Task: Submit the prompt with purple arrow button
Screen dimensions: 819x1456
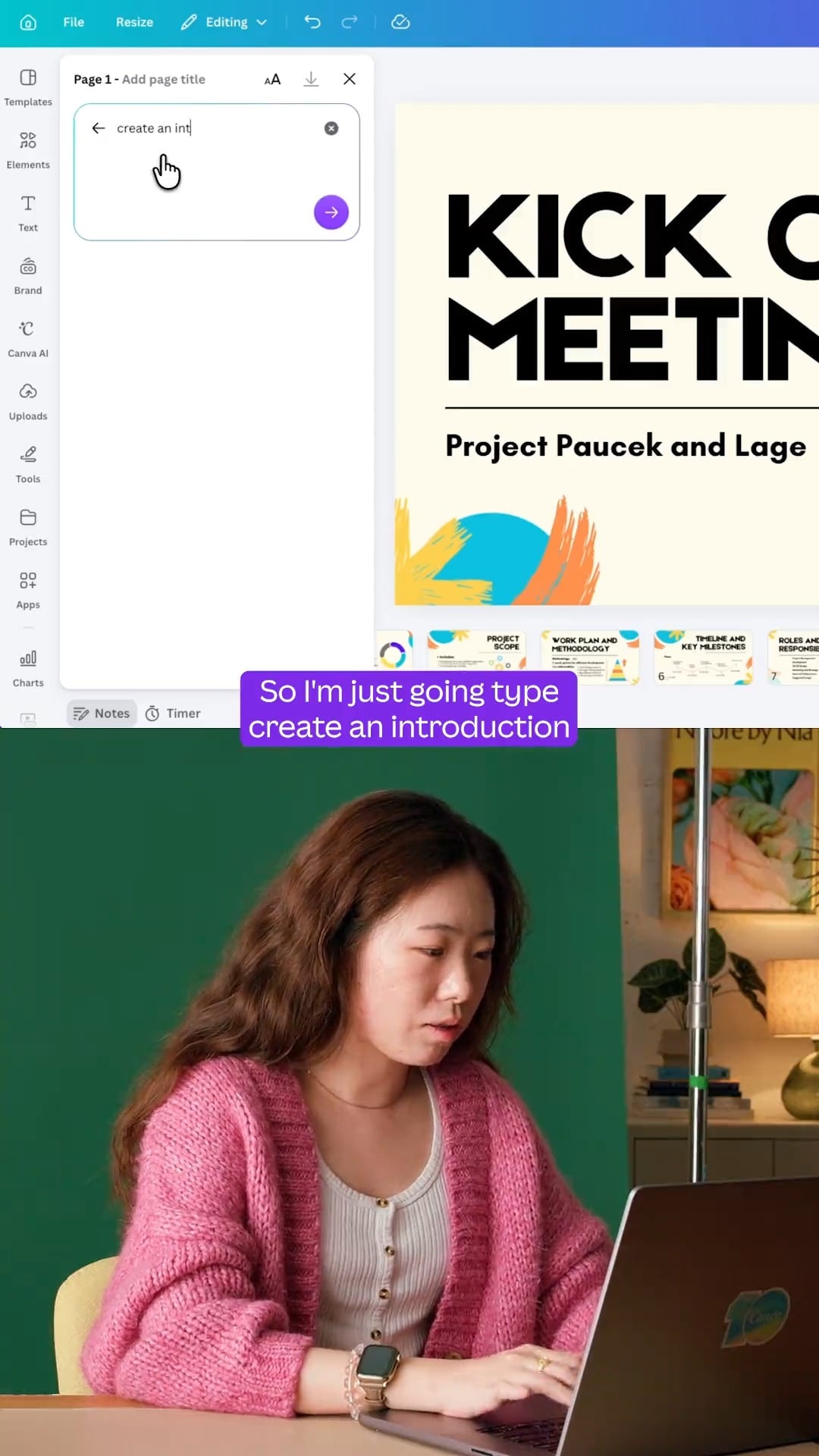Action: coord(331,212)
